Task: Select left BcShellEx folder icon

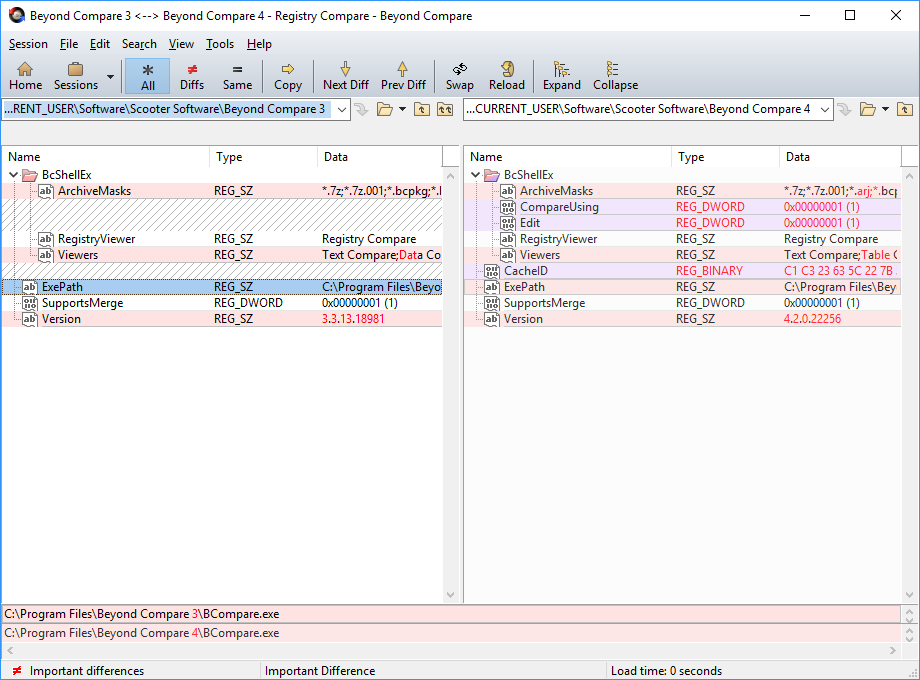Action: pyautogui.click(x=30, y=175)
